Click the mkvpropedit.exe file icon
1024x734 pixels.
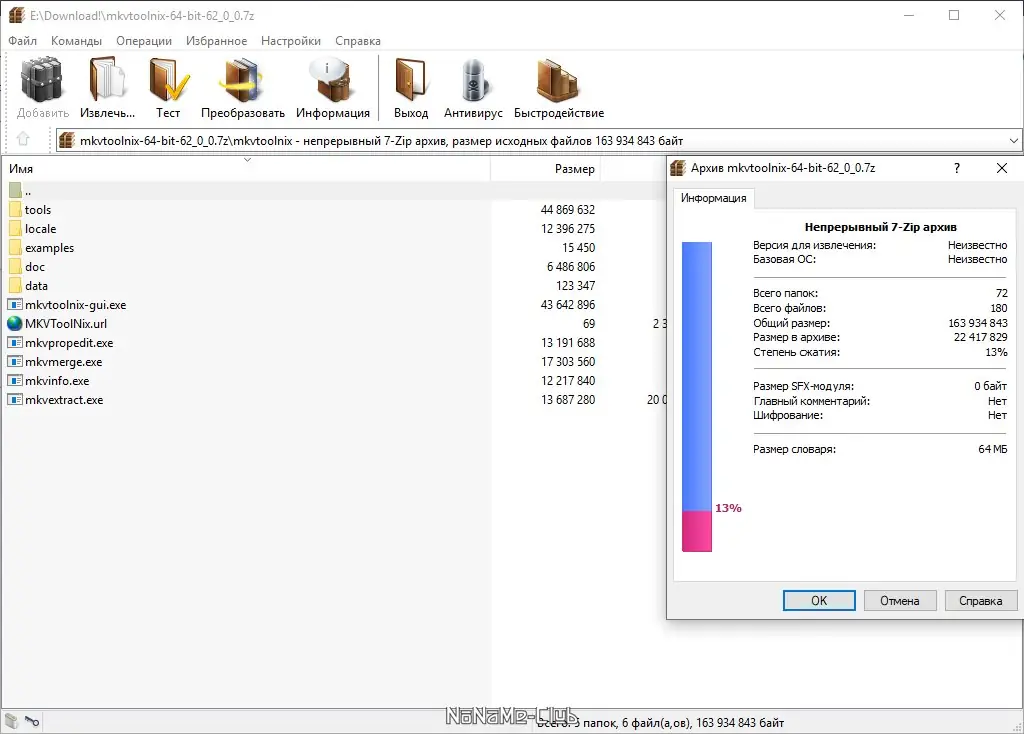15,342
